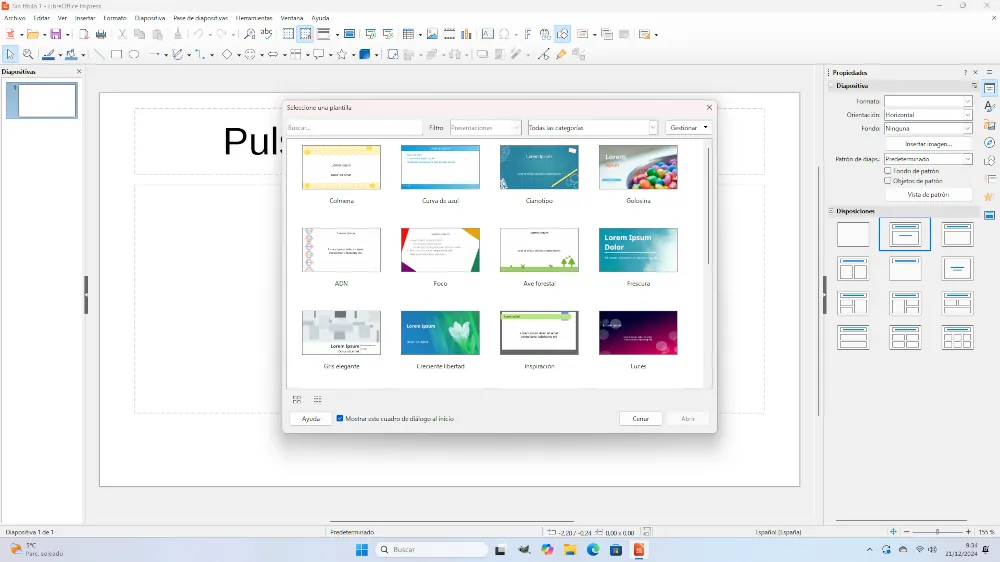Click the Find and Replace icon
The image size is (1000, 562).
[249, 34]
